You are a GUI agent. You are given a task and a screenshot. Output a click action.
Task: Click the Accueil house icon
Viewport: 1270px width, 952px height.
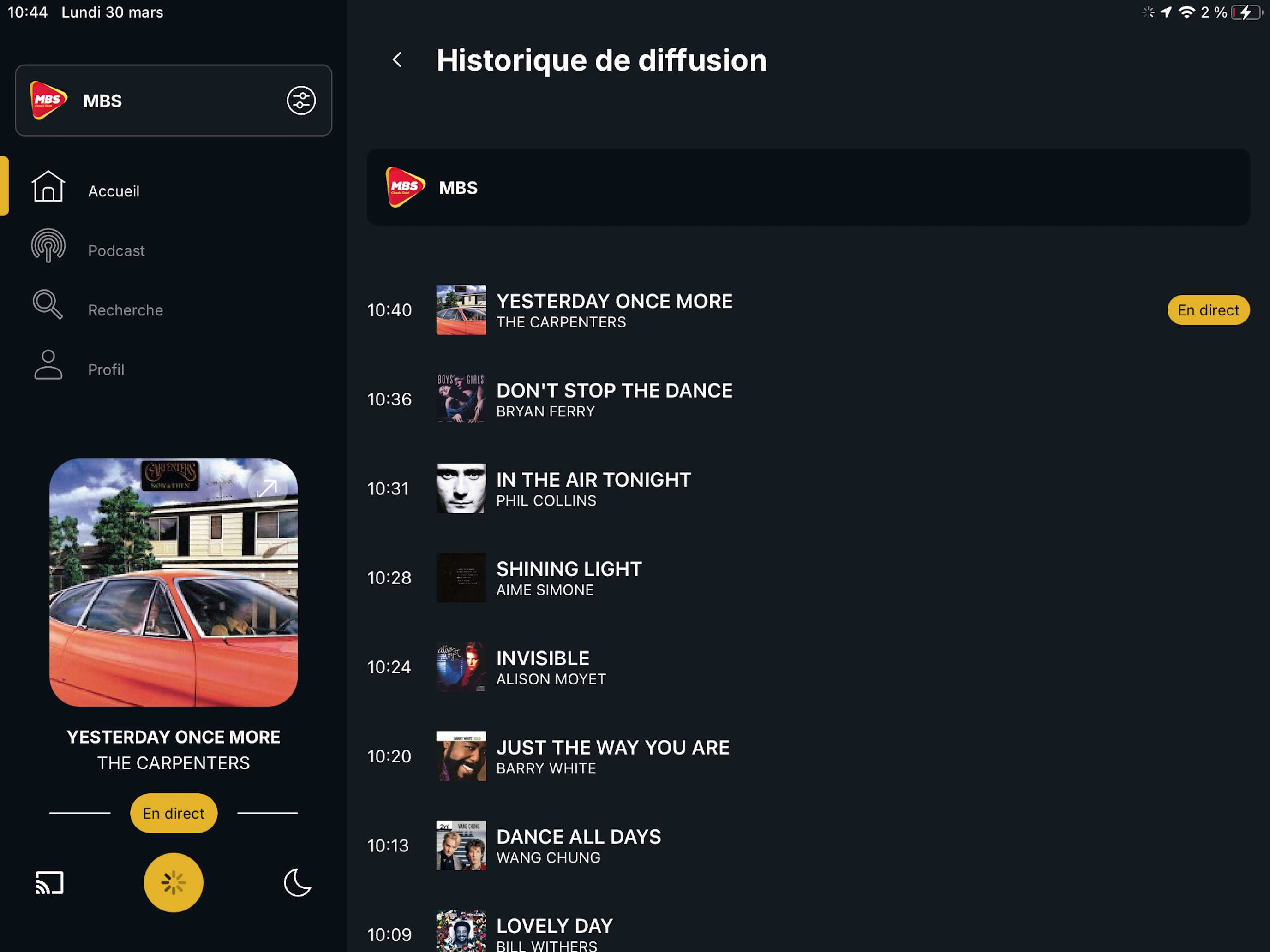(48, 186)
